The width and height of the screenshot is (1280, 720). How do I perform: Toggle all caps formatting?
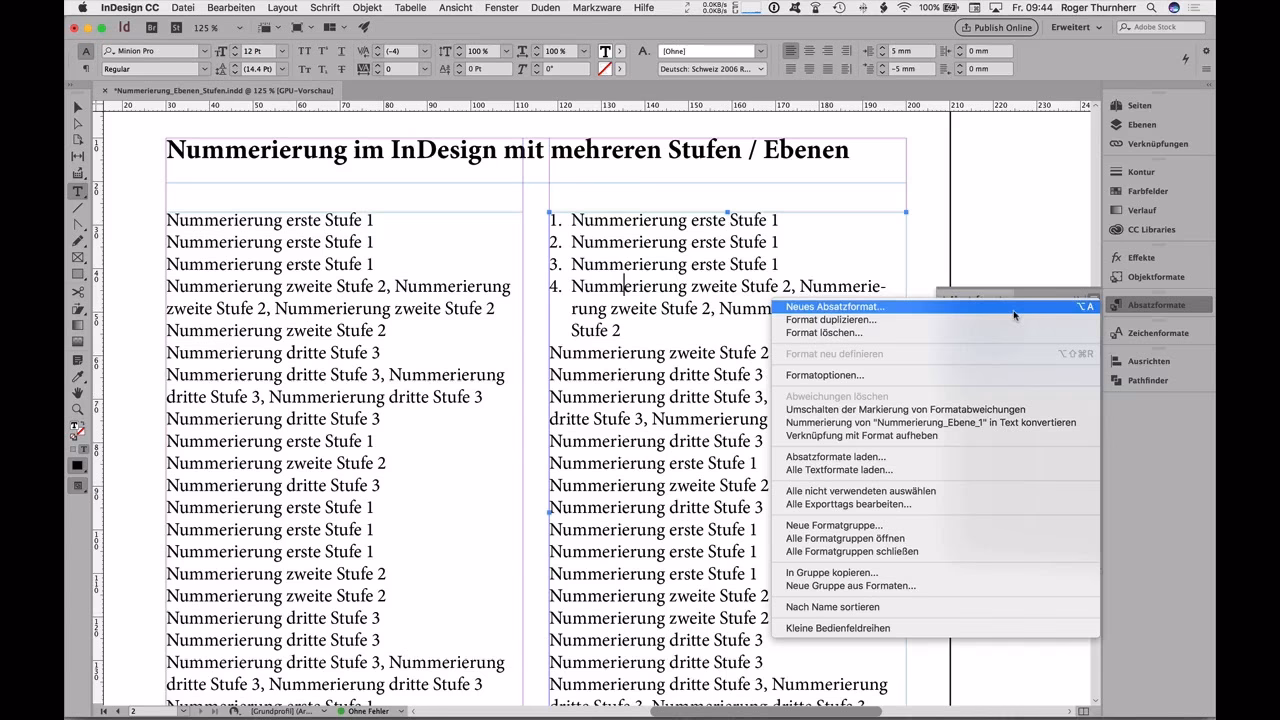304,51
